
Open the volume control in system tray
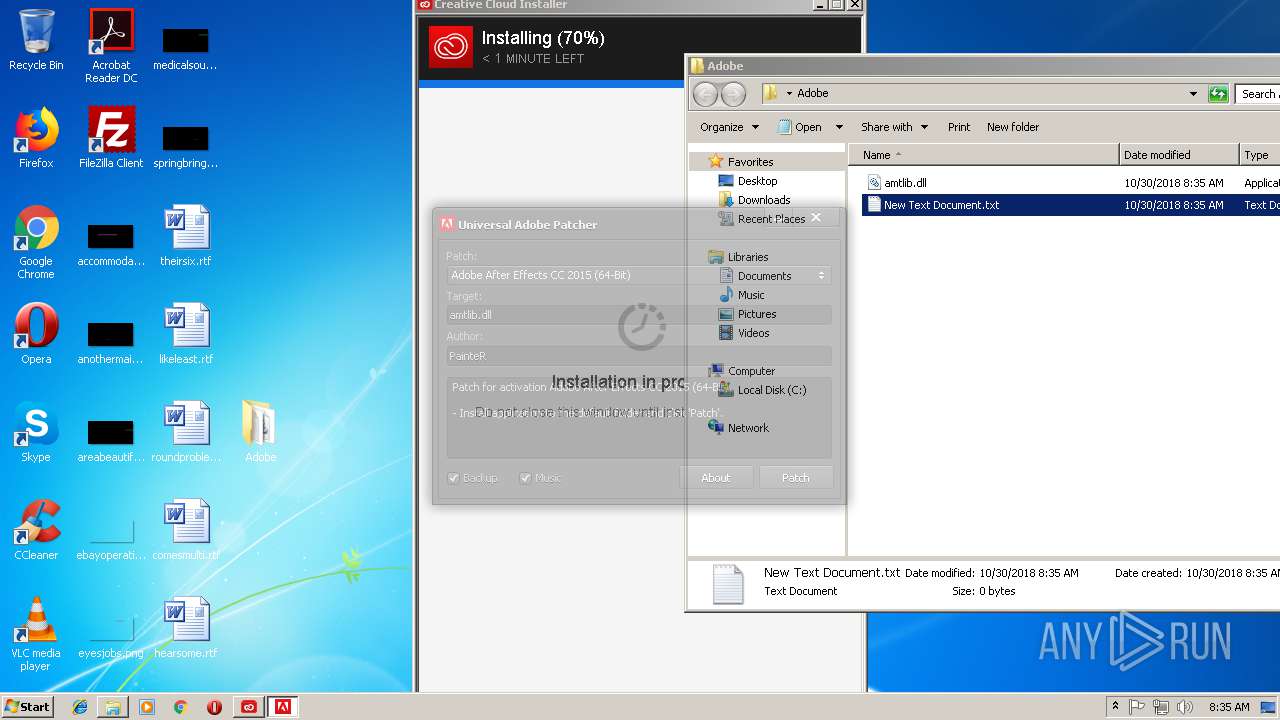tap(1185, 707)
